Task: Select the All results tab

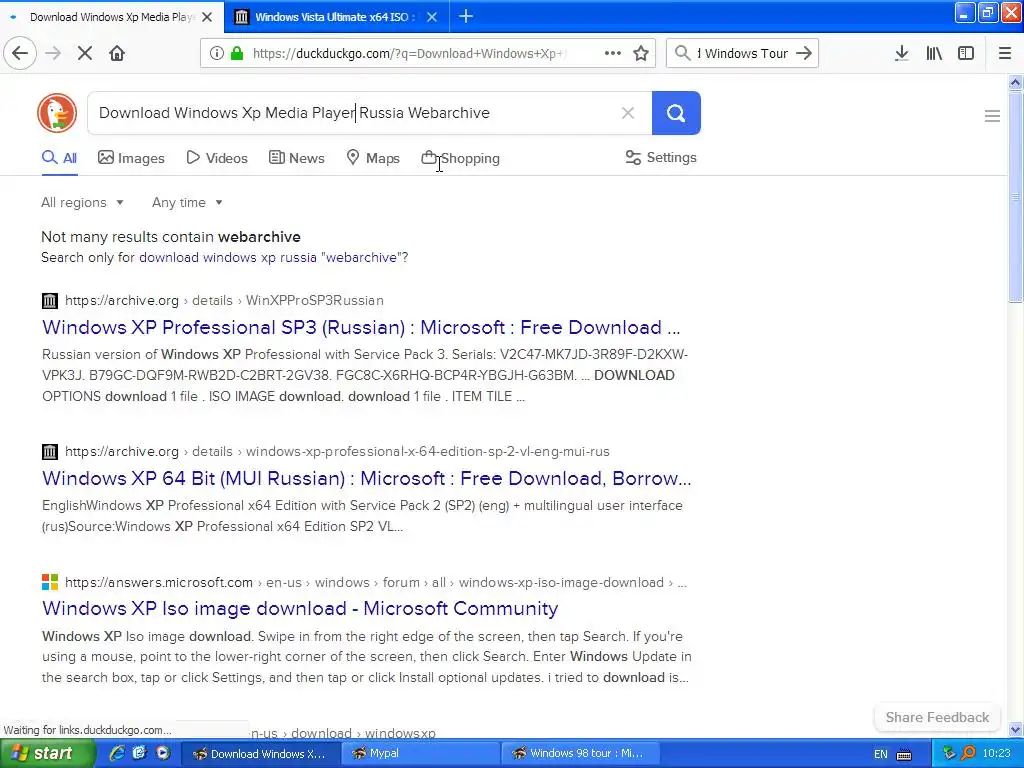Action: click(x=59, y=158)
